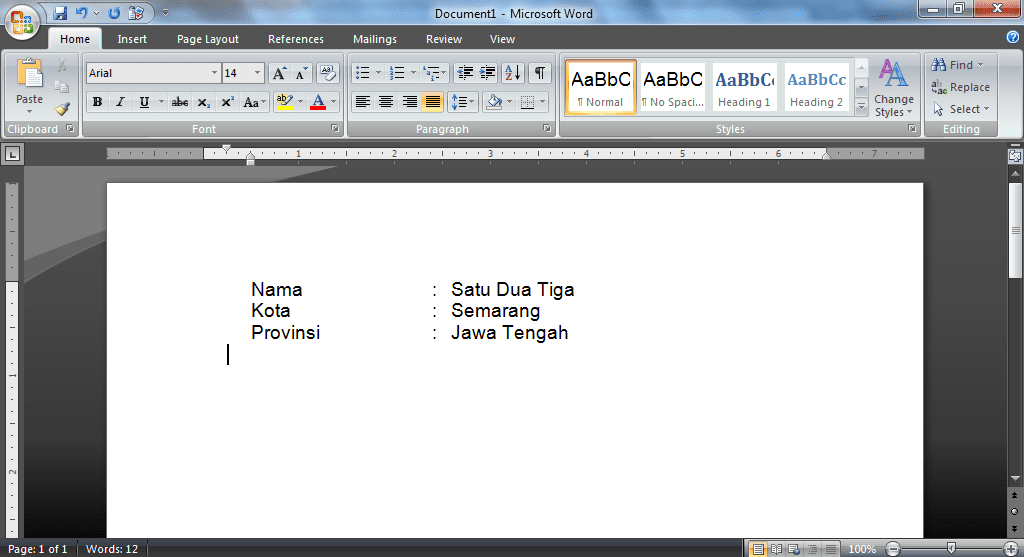Click the Format Painter brush icon
This screenshot has width=1024, height=557.
click(62, 109)
